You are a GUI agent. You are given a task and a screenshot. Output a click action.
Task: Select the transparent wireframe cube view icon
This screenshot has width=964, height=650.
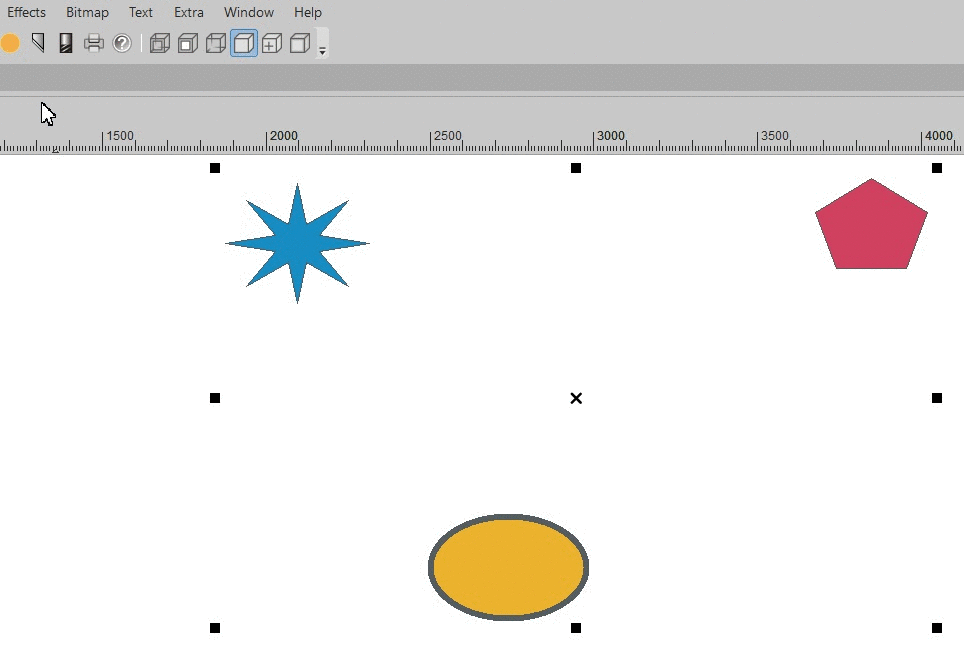click(216, 43)
